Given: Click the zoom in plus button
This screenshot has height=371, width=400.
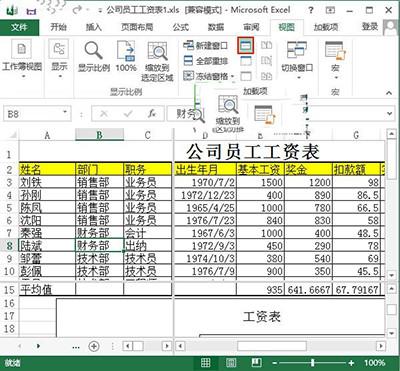Looking at the screenshot, I should point(351,363).
